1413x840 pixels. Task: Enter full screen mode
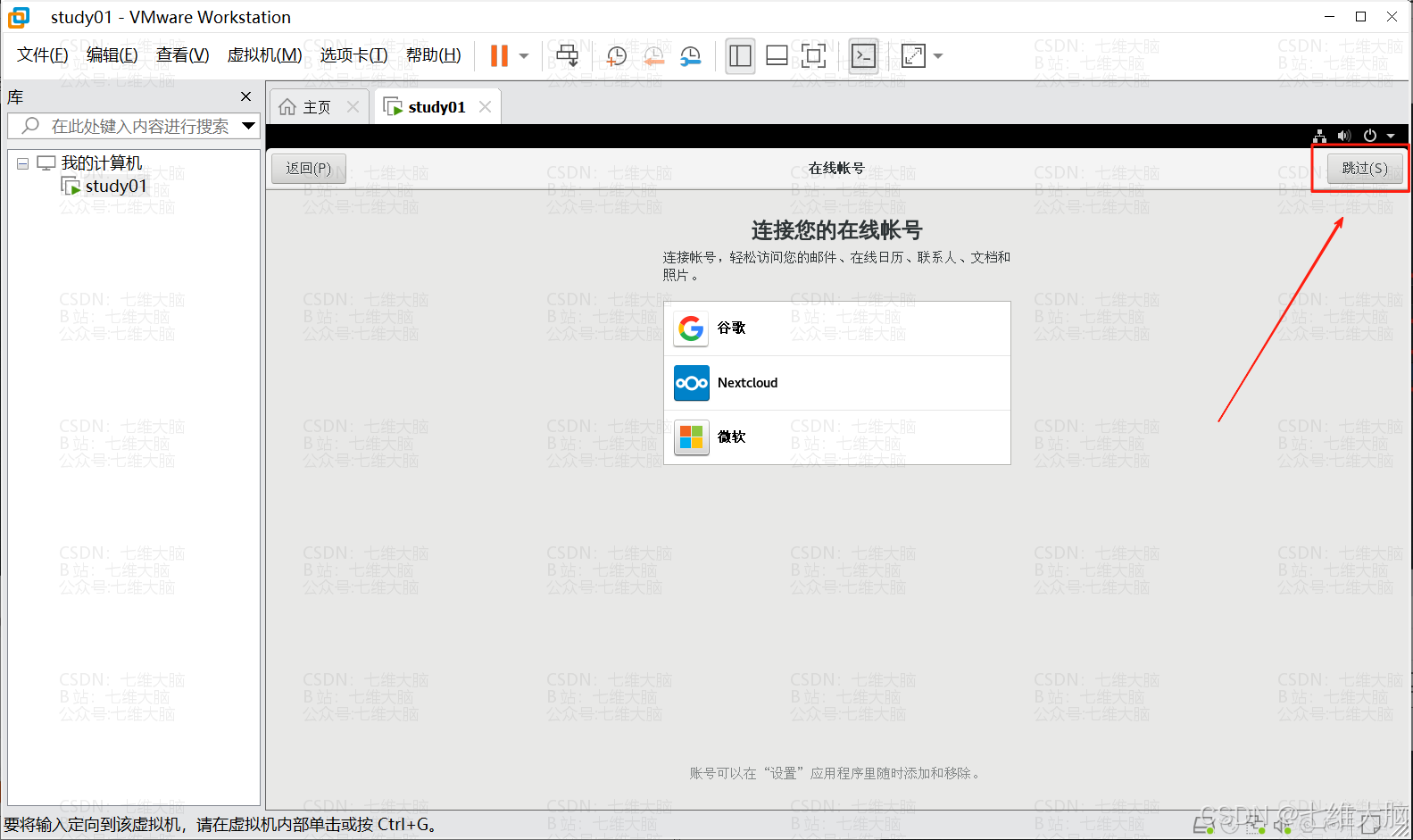point(813,56)
